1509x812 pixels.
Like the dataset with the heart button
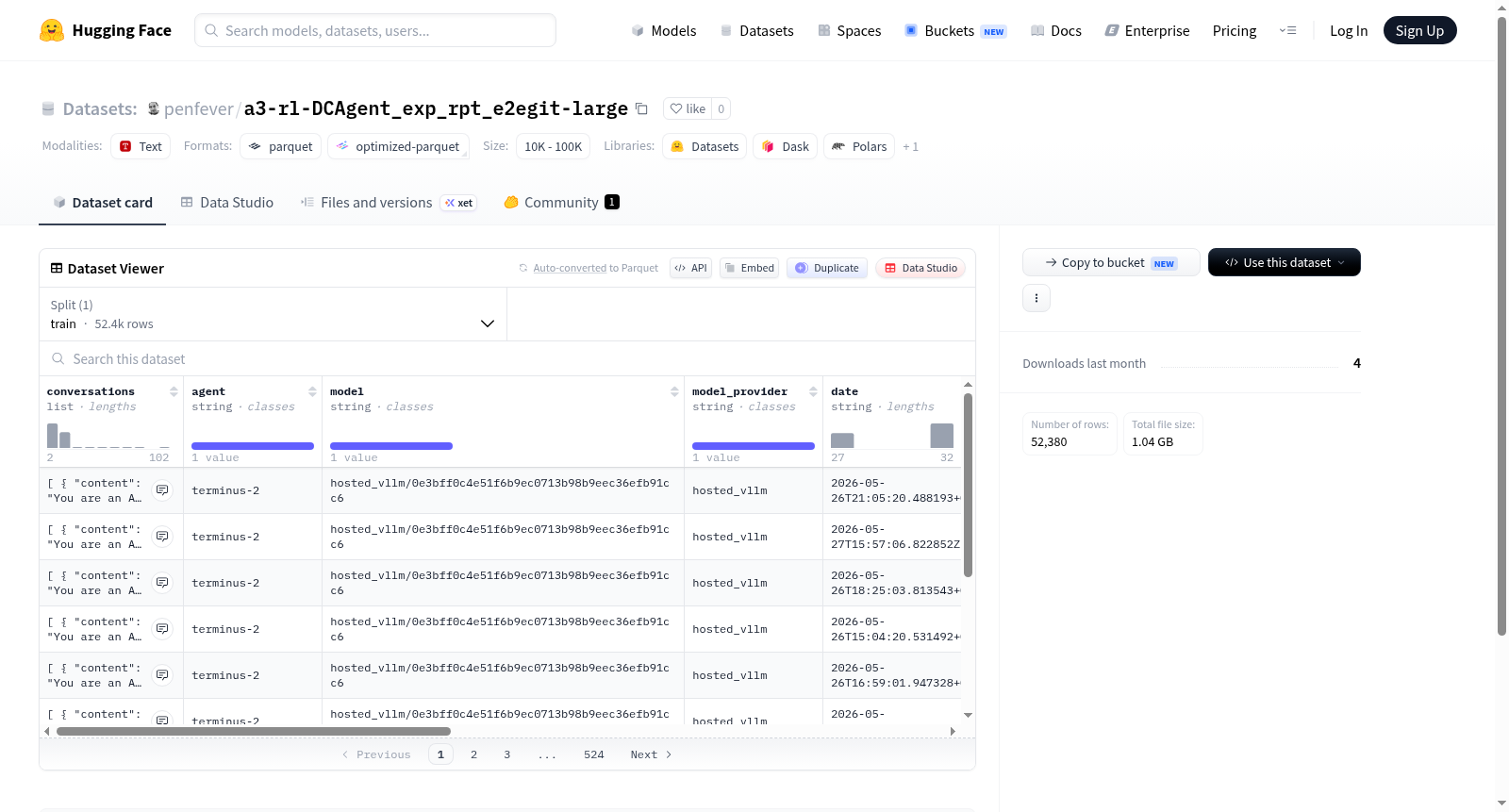click(x=688, y=108)
